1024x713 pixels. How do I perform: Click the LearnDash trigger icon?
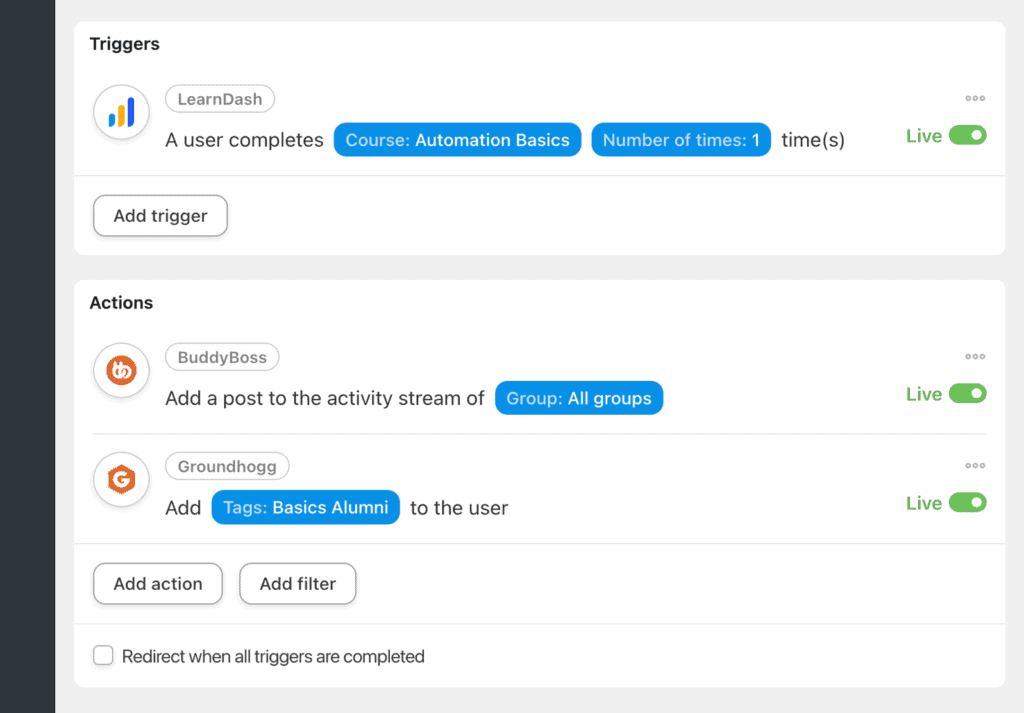point(120,113)
